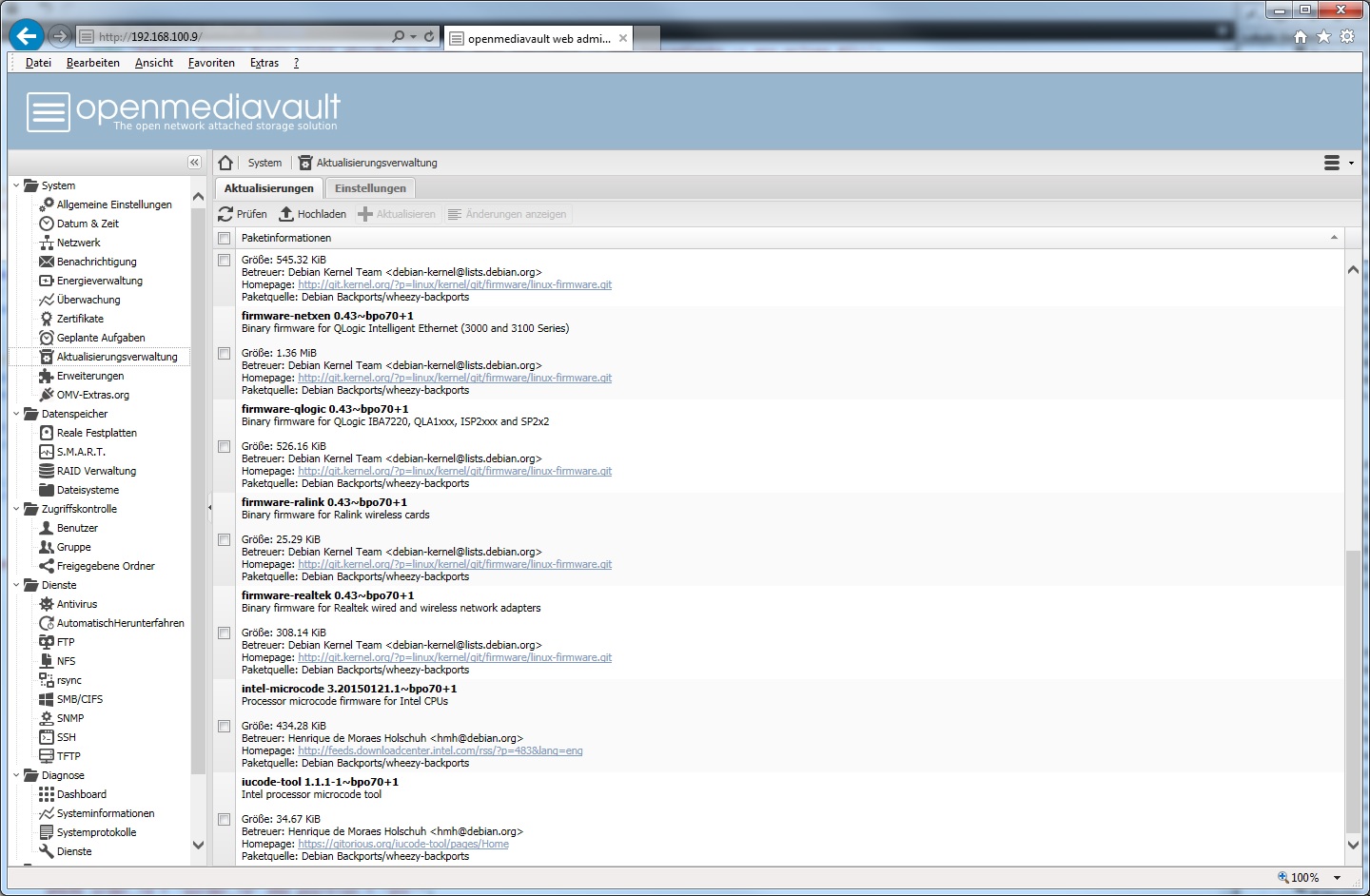Click Prüfen refresh toolbar button

click(x=243, y=214)
